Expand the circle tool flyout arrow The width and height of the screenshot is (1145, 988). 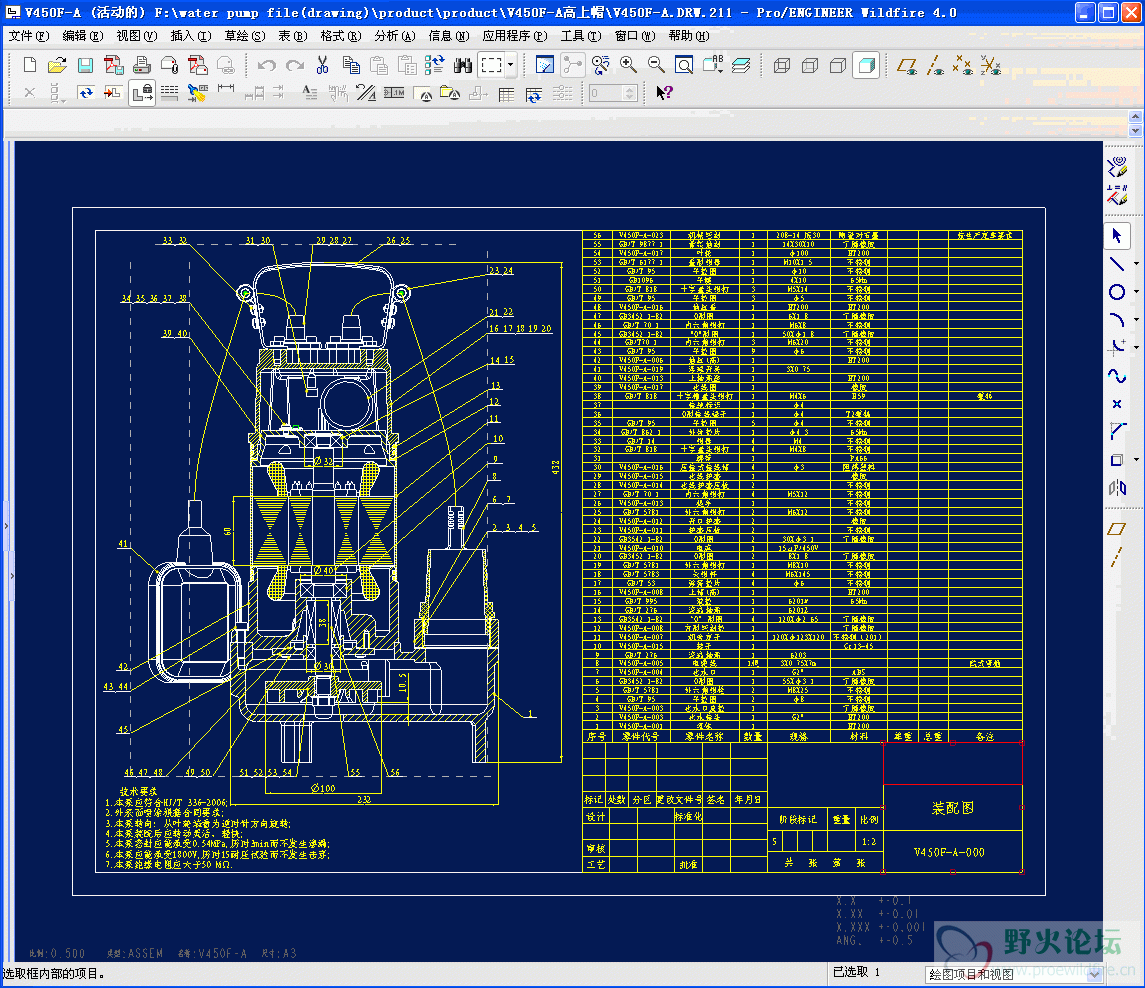pyautogui.click(x=1136, y=292)
